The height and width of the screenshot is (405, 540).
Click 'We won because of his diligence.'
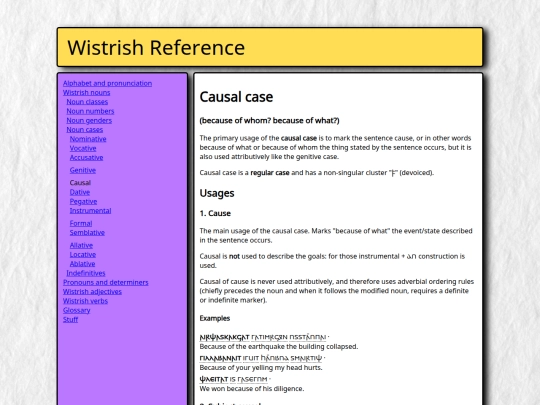(x=252, y=389)
